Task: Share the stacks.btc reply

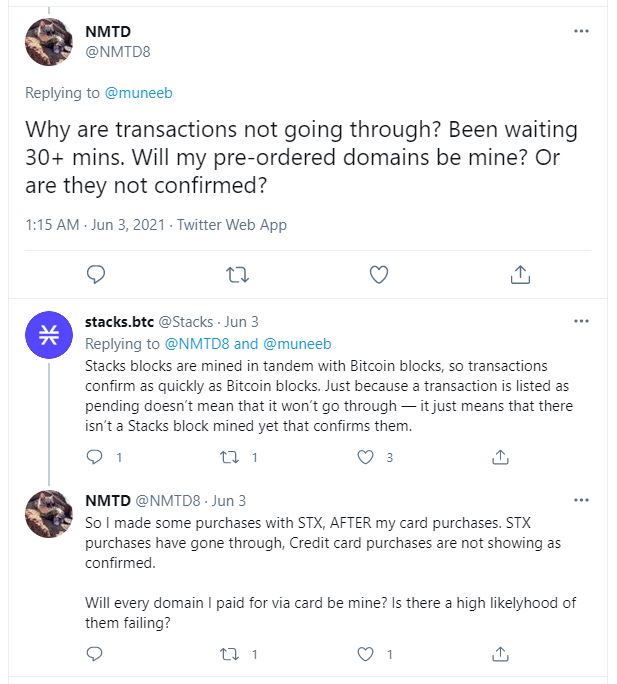Action: pyautogui.click(x=502, y=457)
